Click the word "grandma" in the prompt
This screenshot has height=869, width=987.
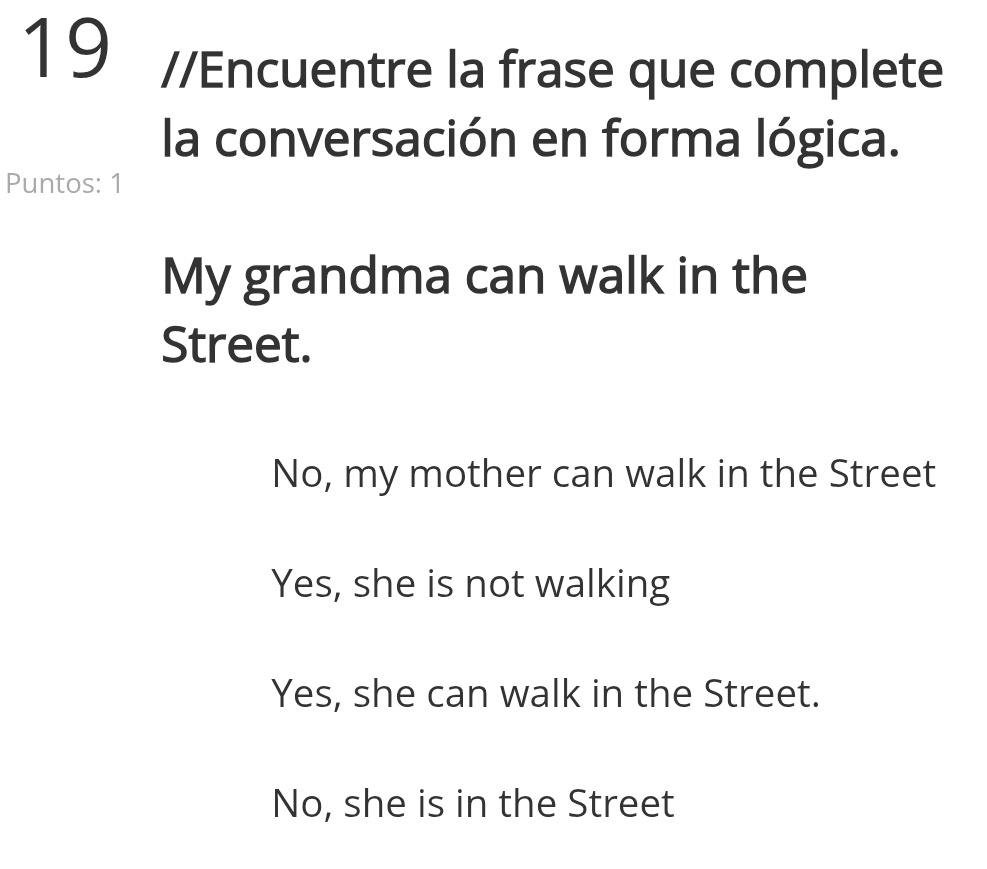(346, 277)
